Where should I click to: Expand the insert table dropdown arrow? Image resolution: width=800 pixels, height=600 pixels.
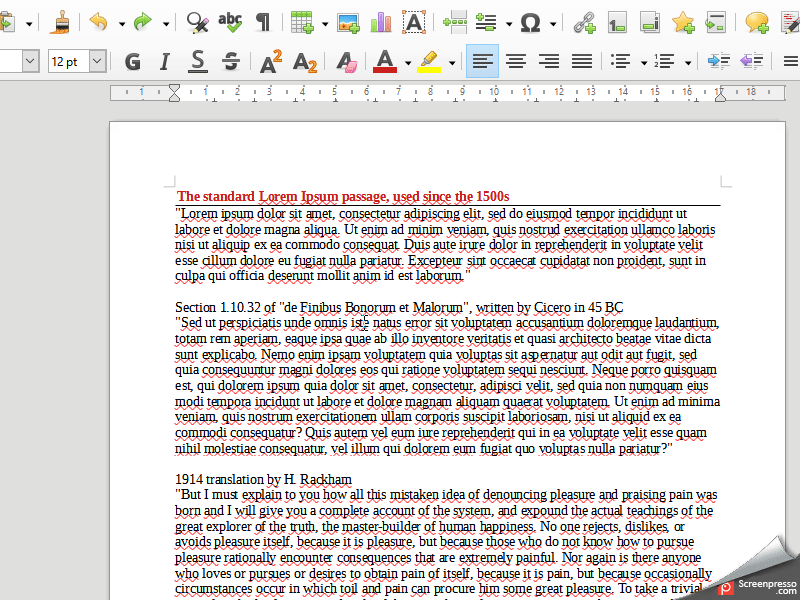tap(322, 22)
